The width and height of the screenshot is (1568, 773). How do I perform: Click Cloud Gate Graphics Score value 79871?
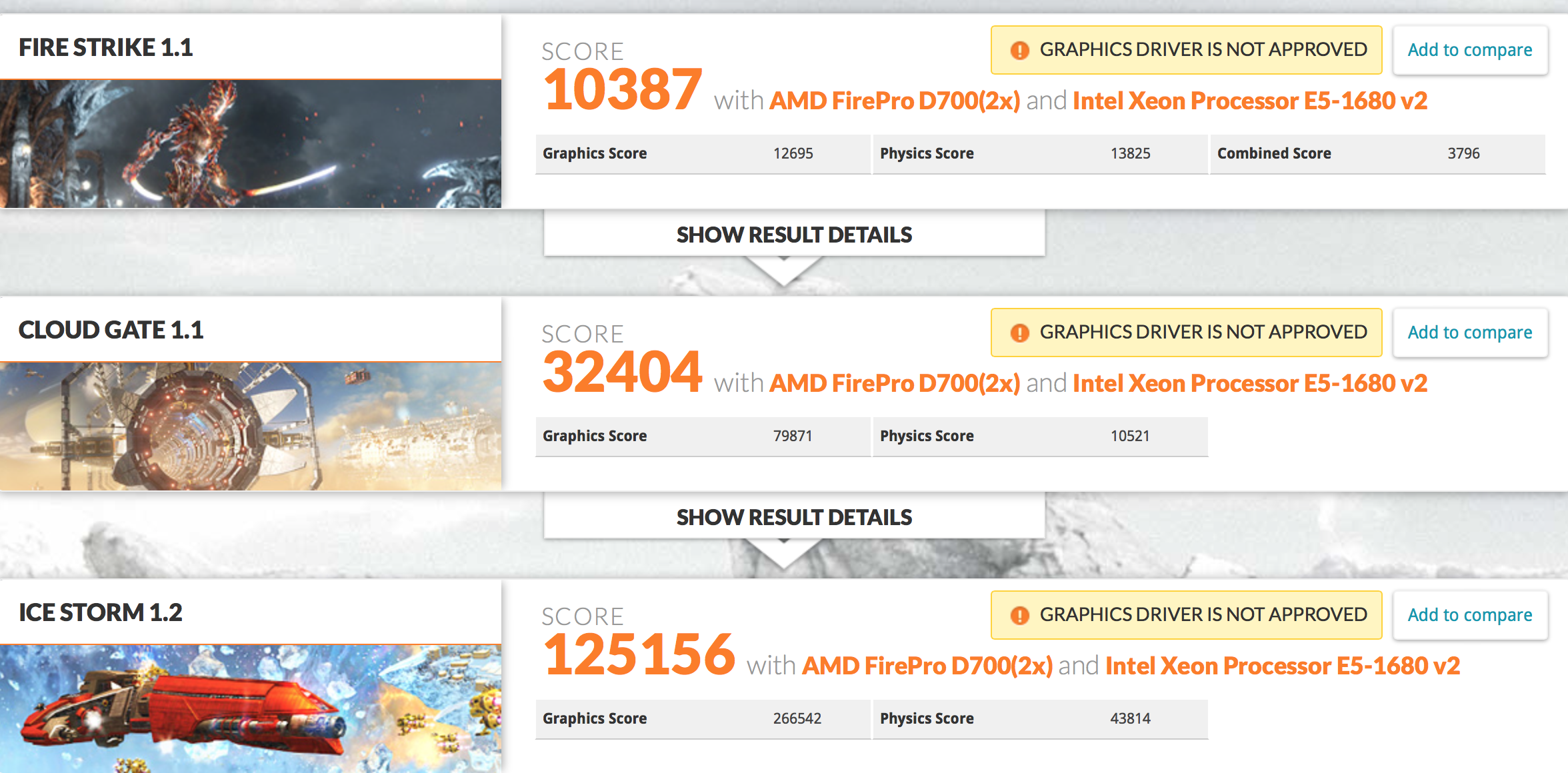793,436
